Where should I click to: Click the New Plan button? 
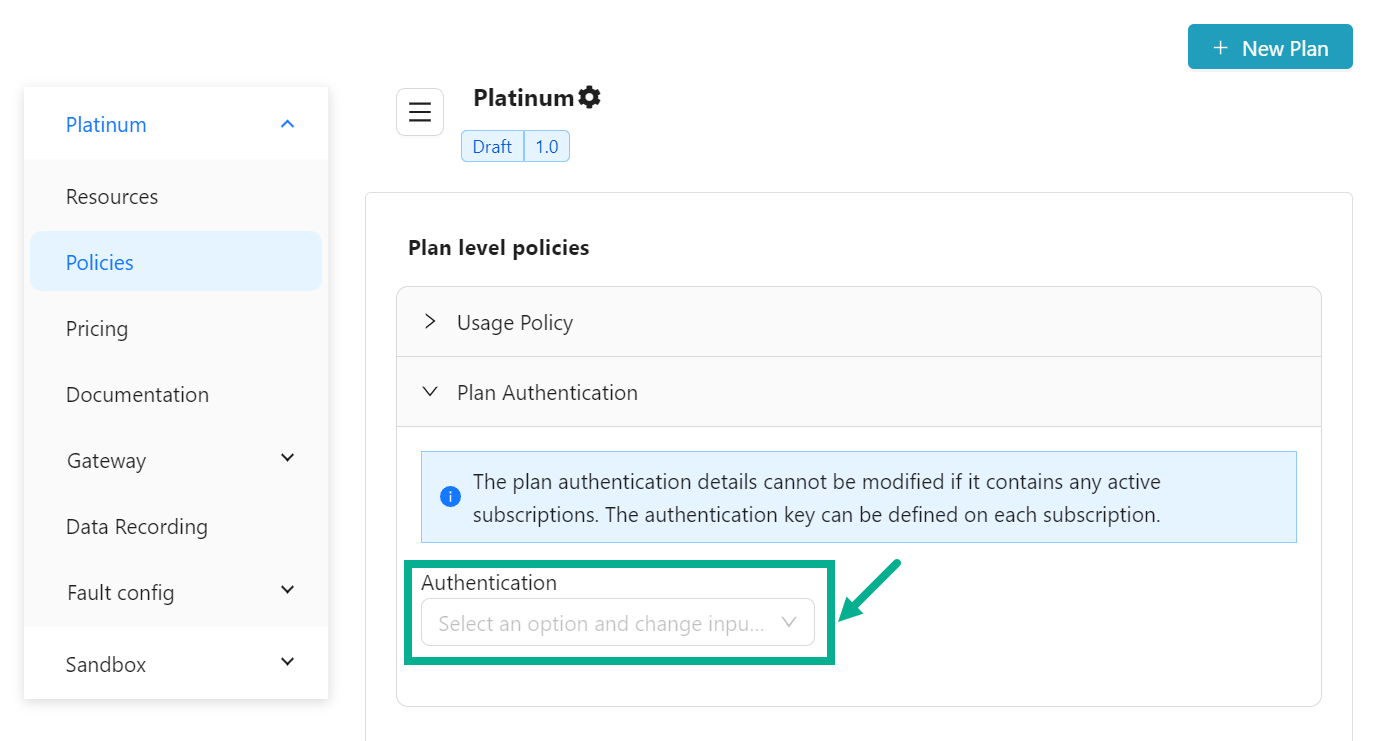pos(1270,48)
